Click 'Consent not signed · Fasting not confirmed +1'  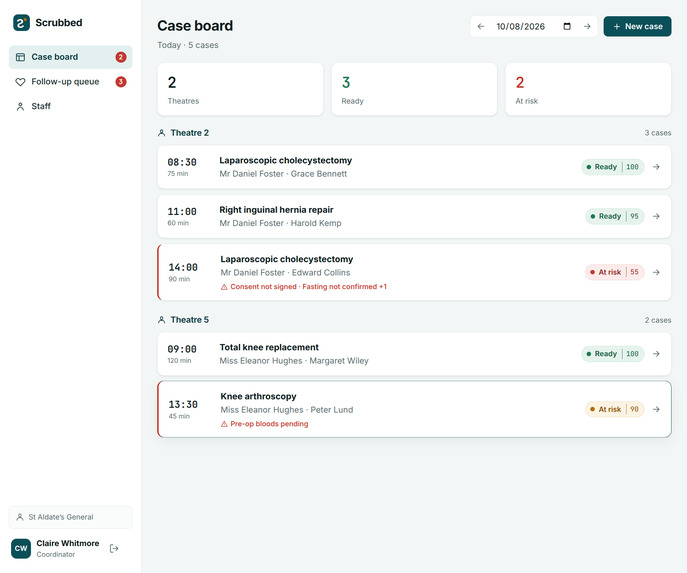308,287
